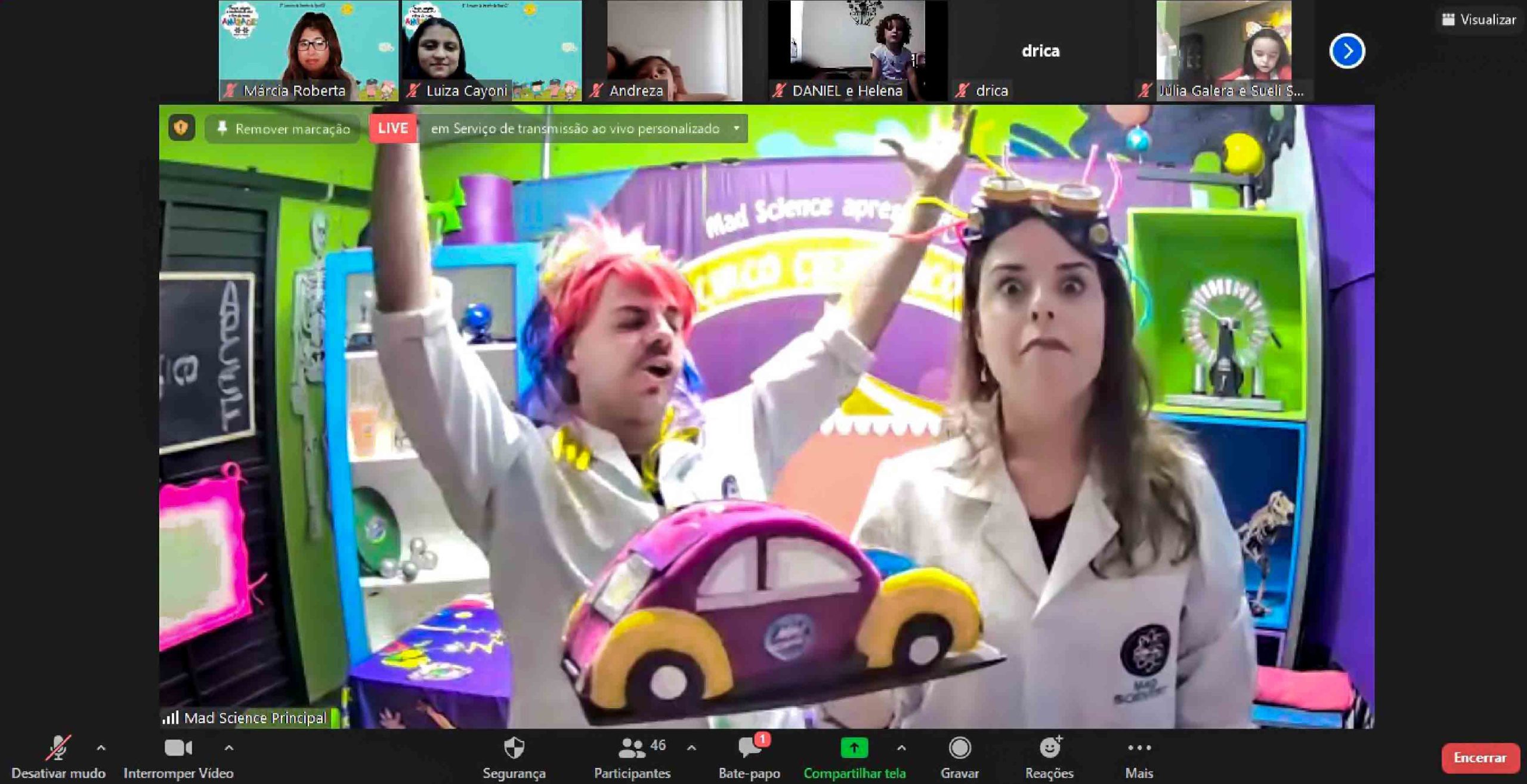Open the Segurança shield menu
This screenshot has width=1527, height=784.
(x=514, y=756)
